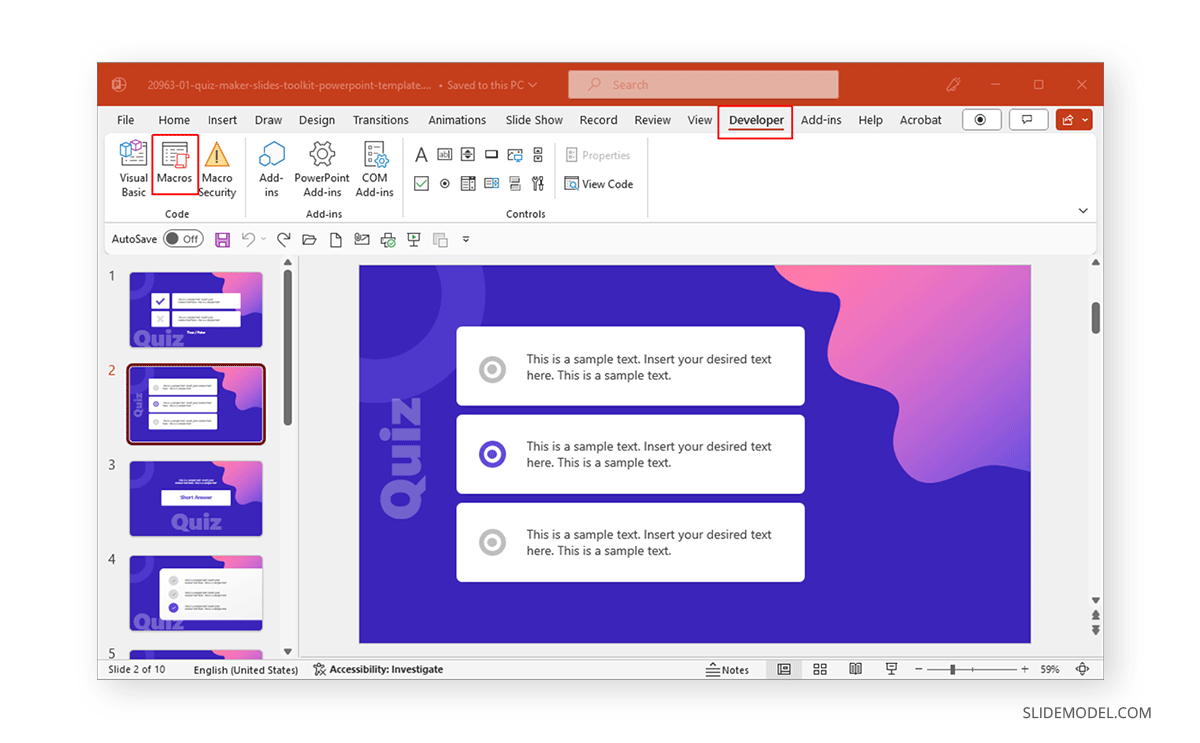Click the Accessibility: Investigate status button
The width and height of the screenshot is (1200, 743).
(x=378, y=669)
